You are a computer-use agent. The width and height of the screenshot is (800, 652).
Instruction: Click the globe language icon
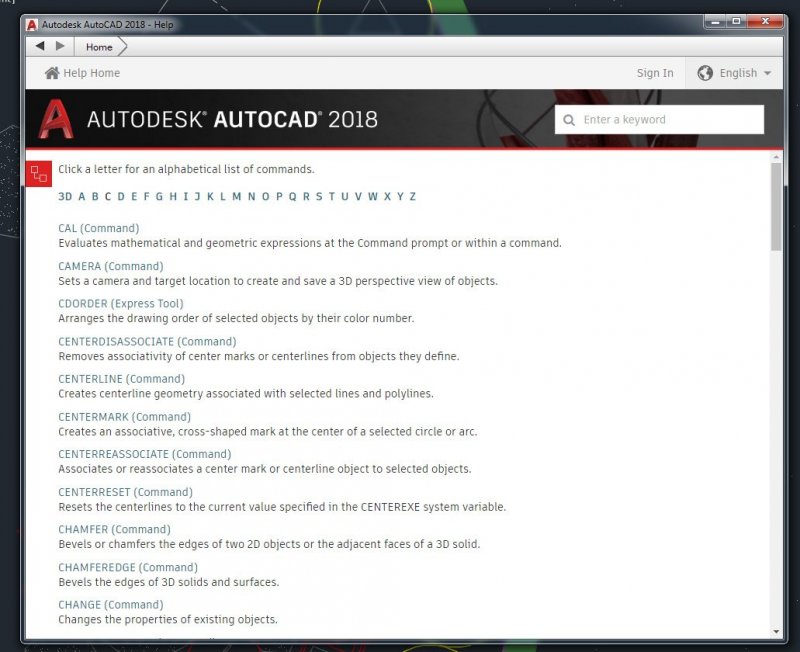[705, 73]
